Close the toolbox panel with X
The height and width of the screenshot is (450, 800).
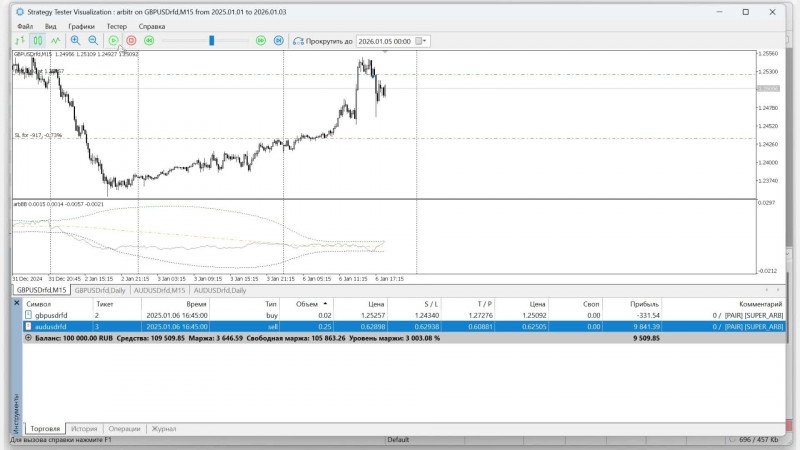(16, 303)
